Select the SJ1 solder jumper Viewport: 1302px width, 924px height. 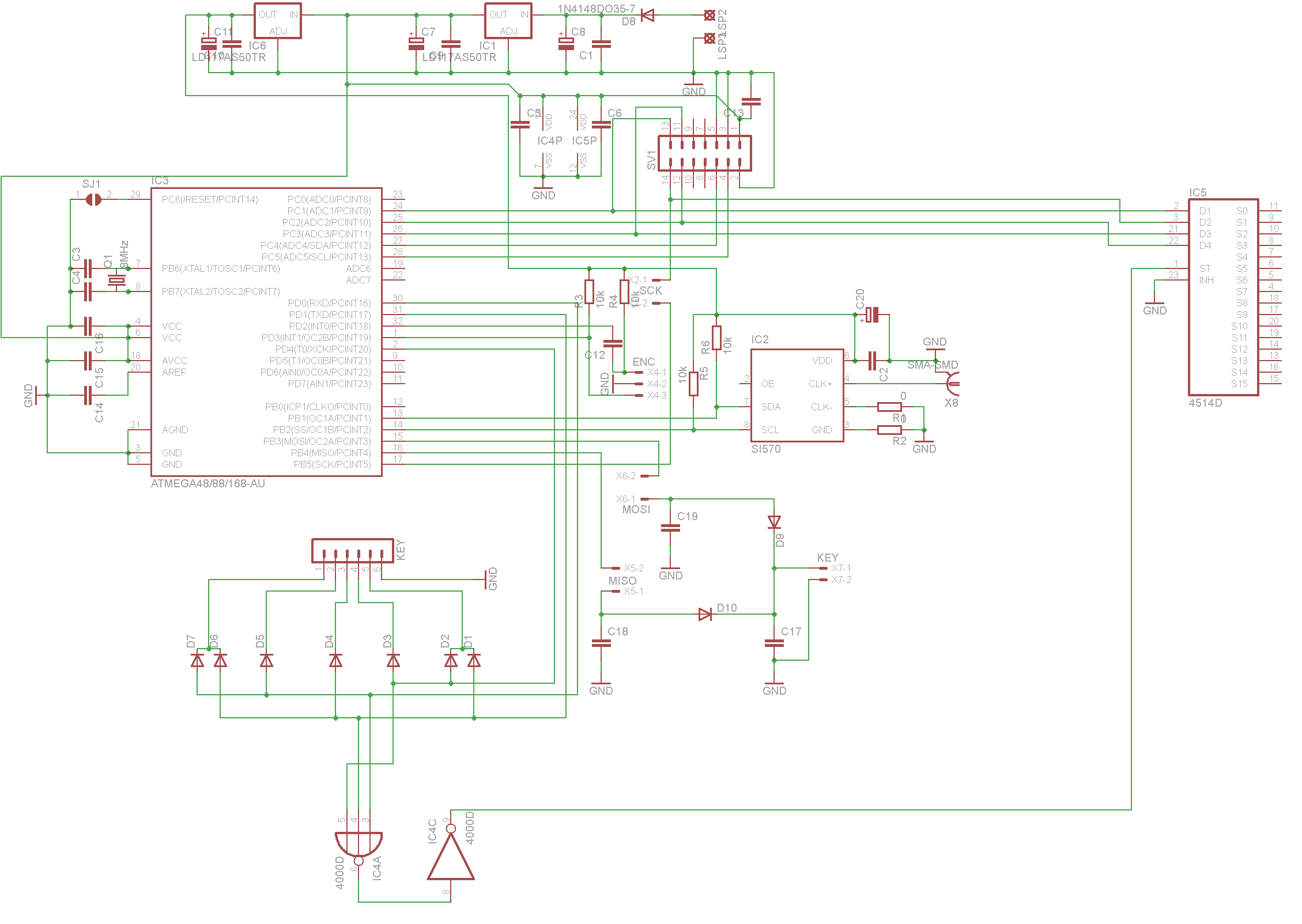[x=93, y=199]
